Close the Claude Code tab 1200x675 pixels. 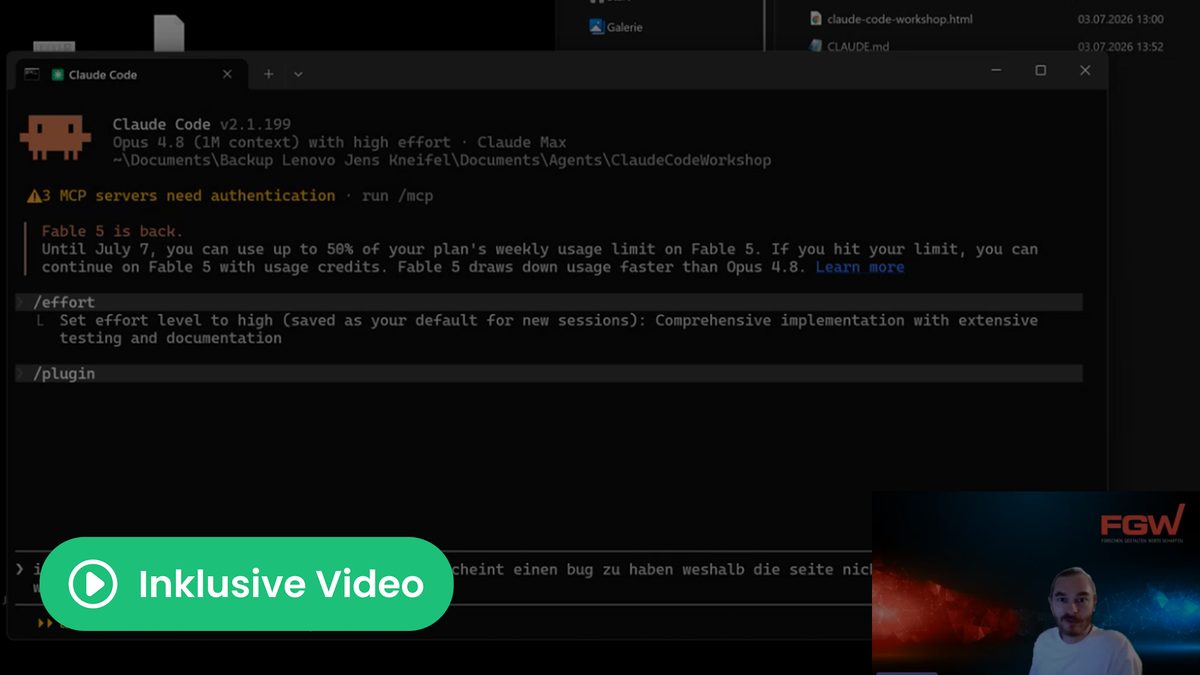227,74
